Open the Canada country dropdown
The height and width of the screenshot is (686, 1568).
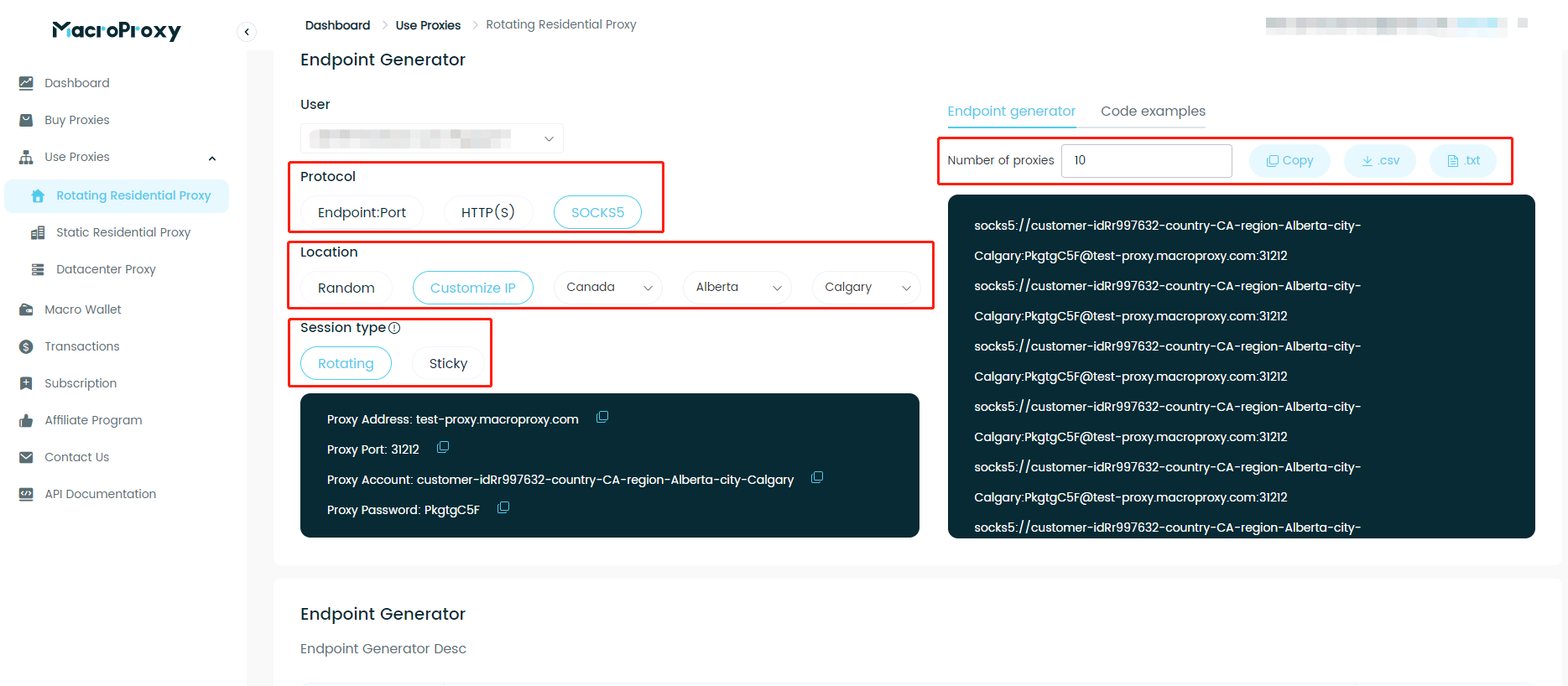pos(608,287)
